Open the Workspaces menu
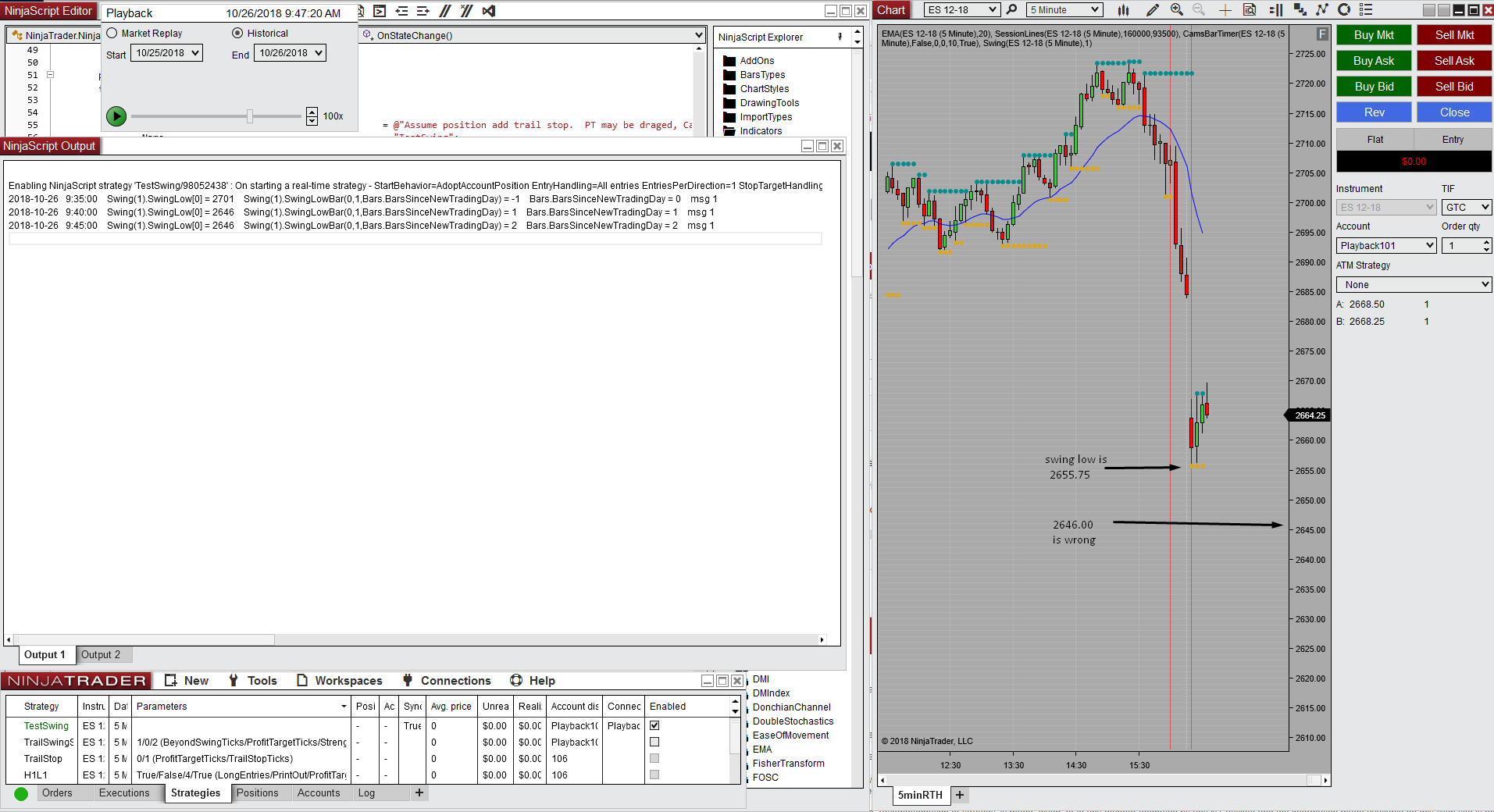 point(340,681)
